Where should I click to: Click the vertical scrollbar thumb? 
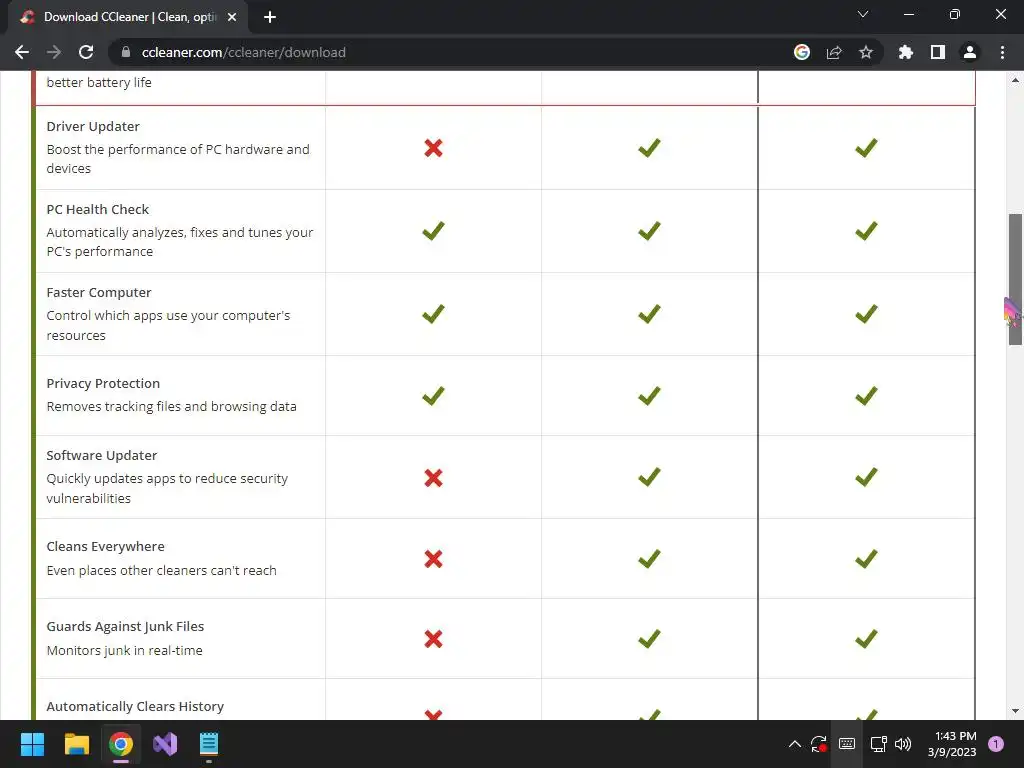(x=1016, y=279)
